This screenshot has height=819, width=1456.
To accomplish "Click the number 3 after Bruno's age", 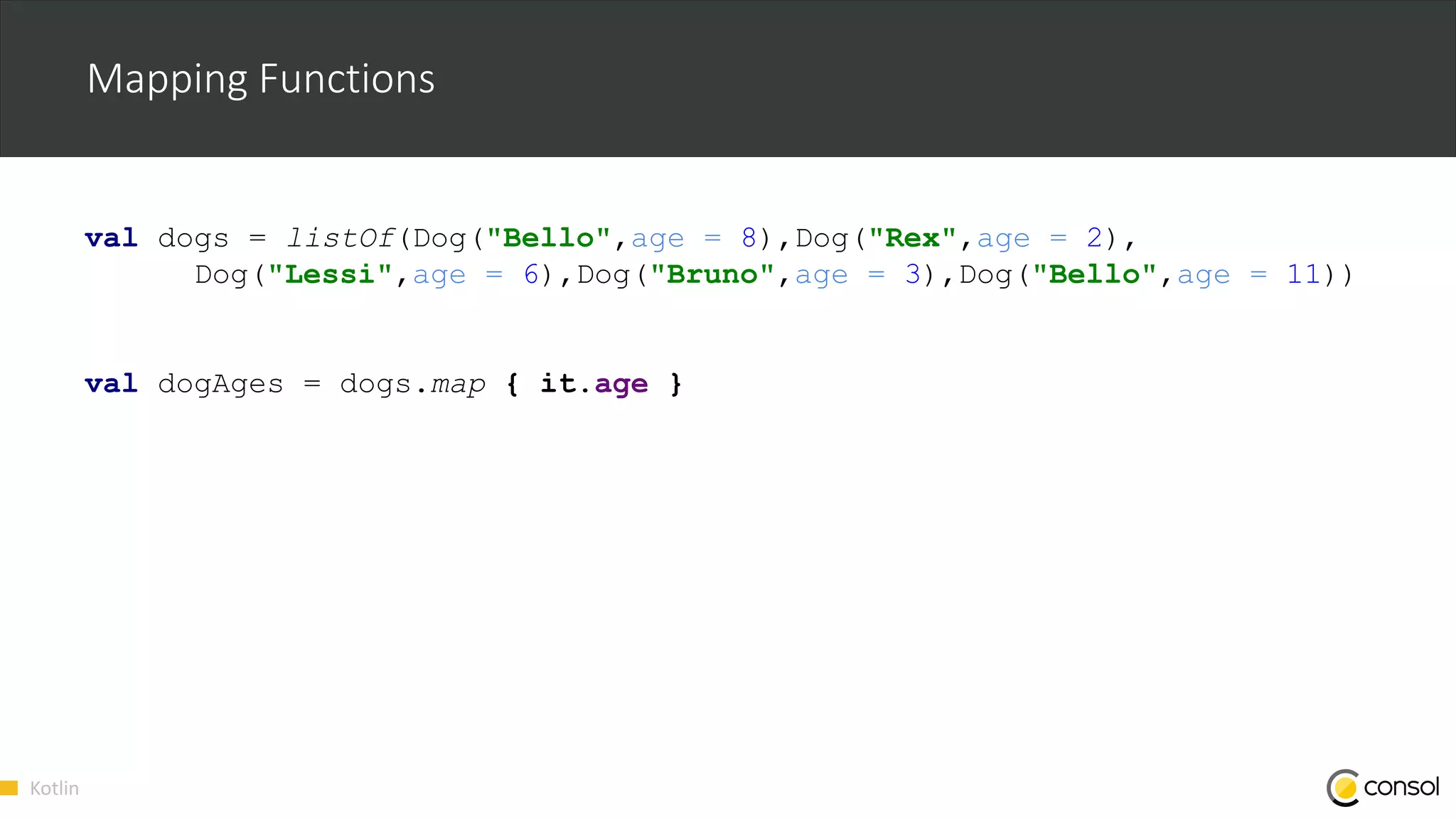I will click(913, 274).
